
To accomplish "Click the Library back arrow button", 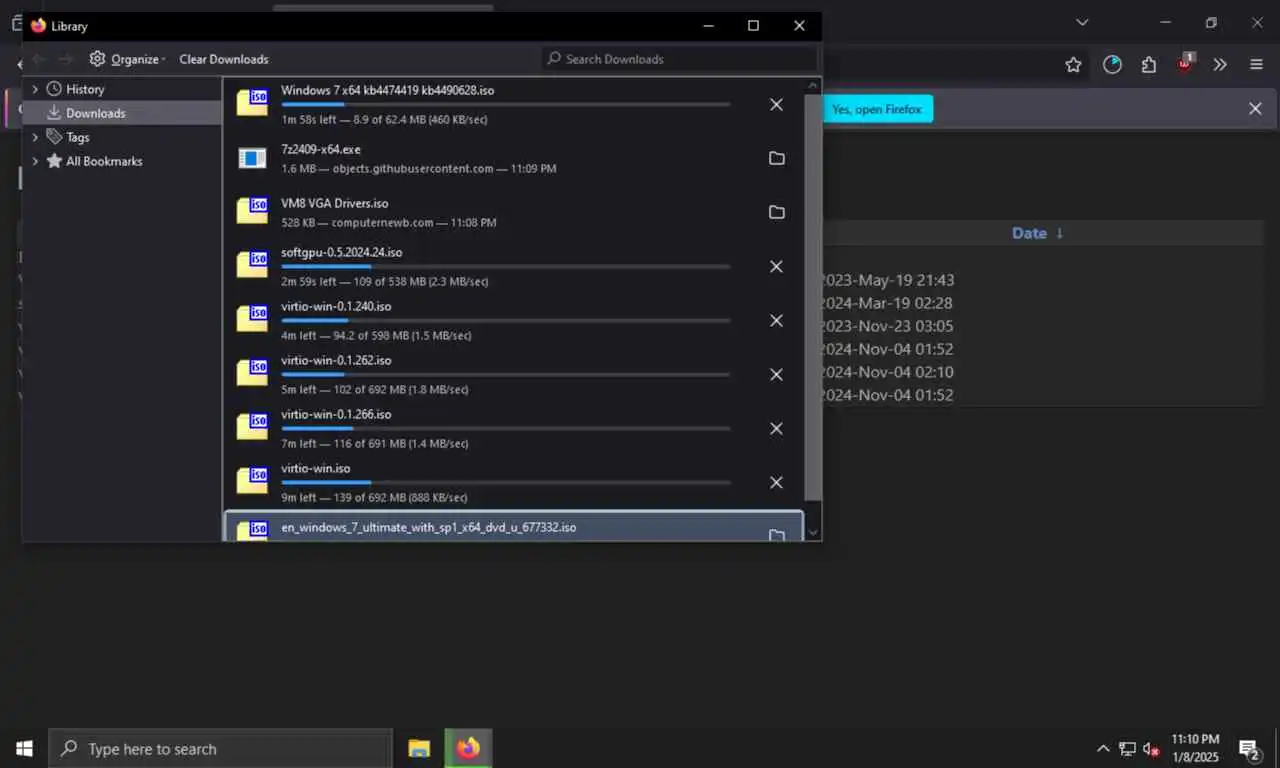I will tap(38, 59).
